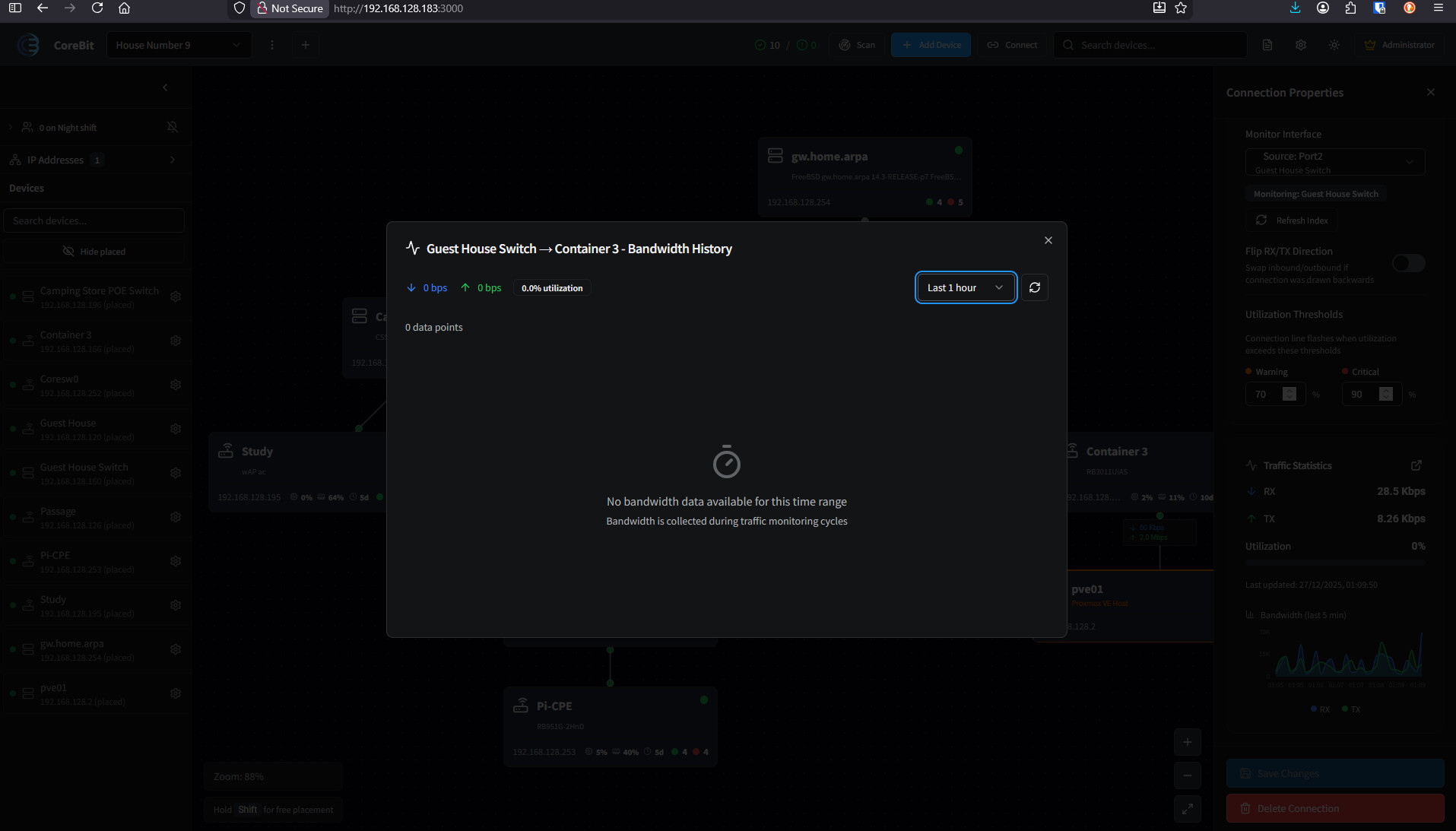1456x831 pixels.
Task: Open settings for Coresw0 device
Action: (176, 385)
